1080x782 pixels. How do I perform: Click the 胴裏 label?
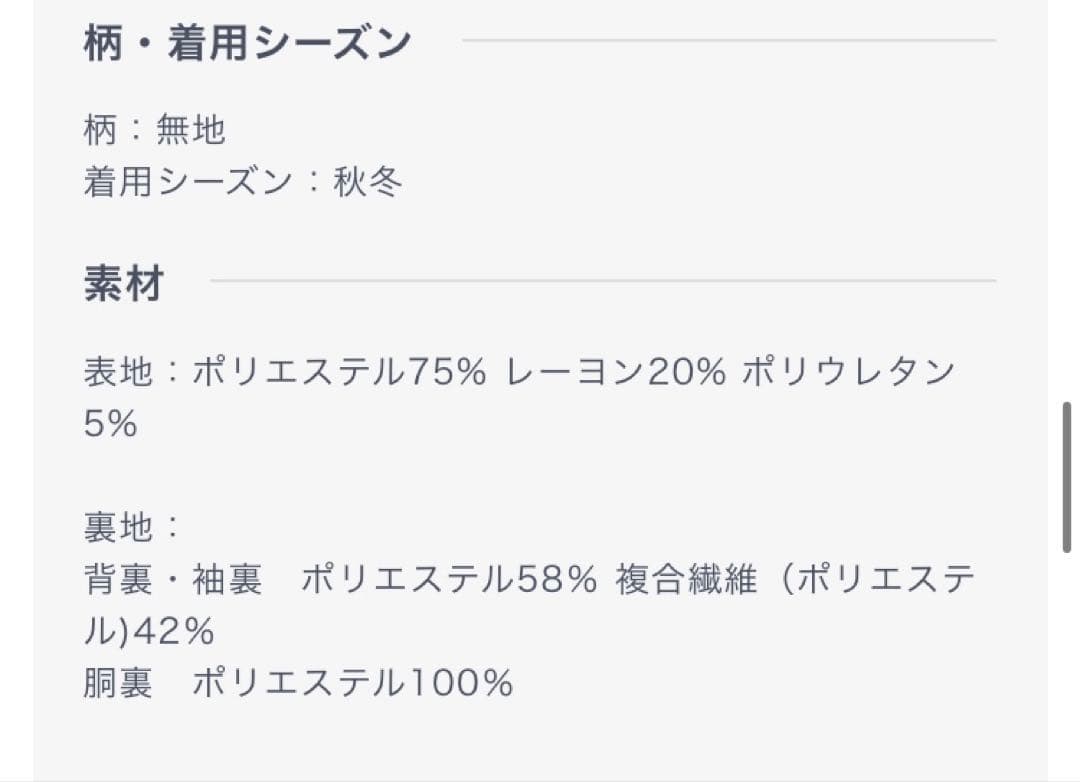(x=119, y=684)
